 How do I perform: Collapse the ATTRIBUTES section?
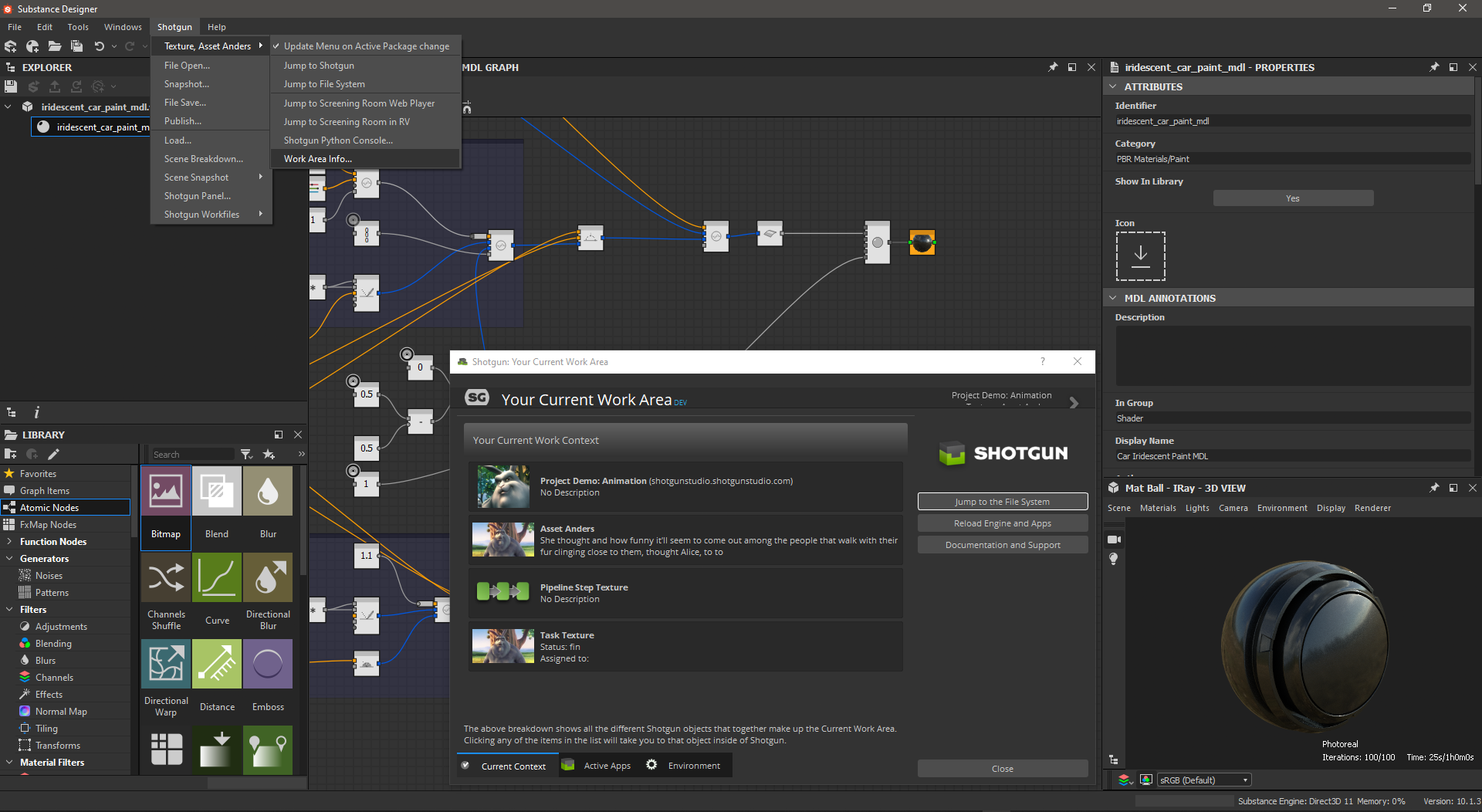click(1113, 86)
